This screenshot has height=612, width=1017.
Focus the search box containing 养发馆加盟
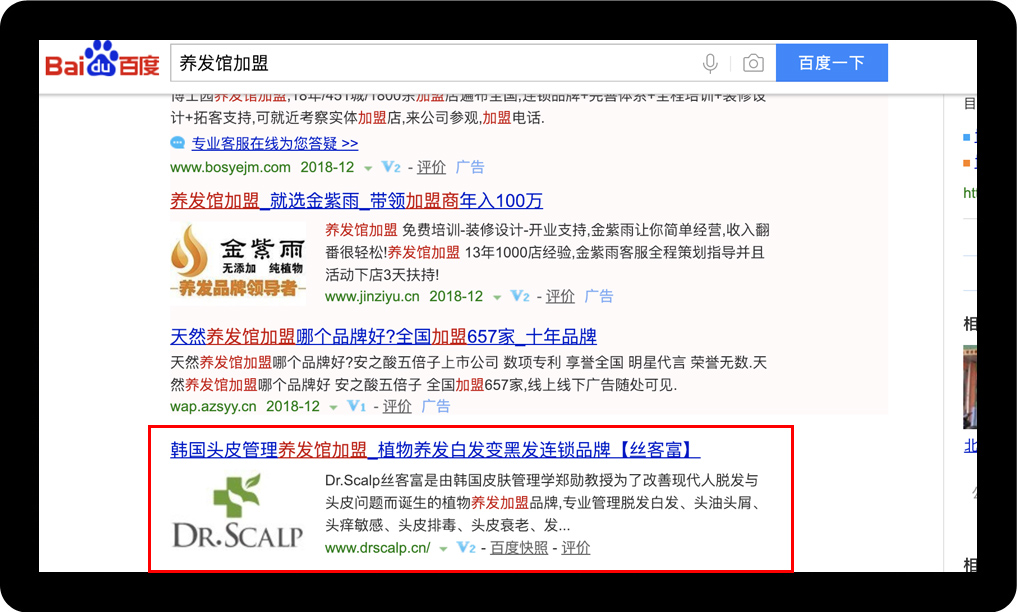[x=430, y=63]
